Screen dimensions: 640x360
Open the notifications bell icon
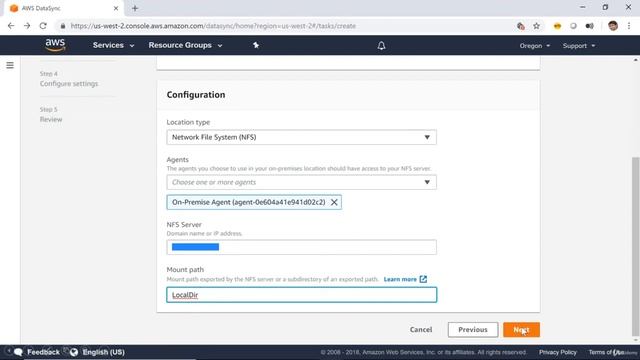click(x=381, y=46)
